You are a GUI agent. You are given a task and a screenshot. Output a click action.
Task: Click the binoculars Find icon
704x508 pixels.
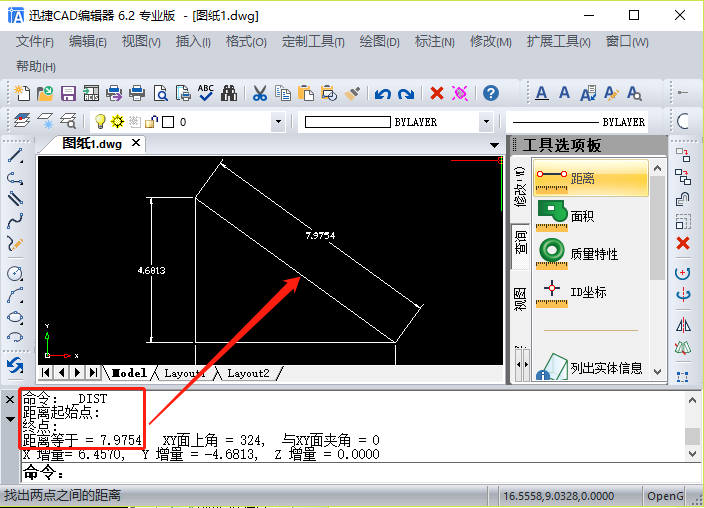coord(229,93)
